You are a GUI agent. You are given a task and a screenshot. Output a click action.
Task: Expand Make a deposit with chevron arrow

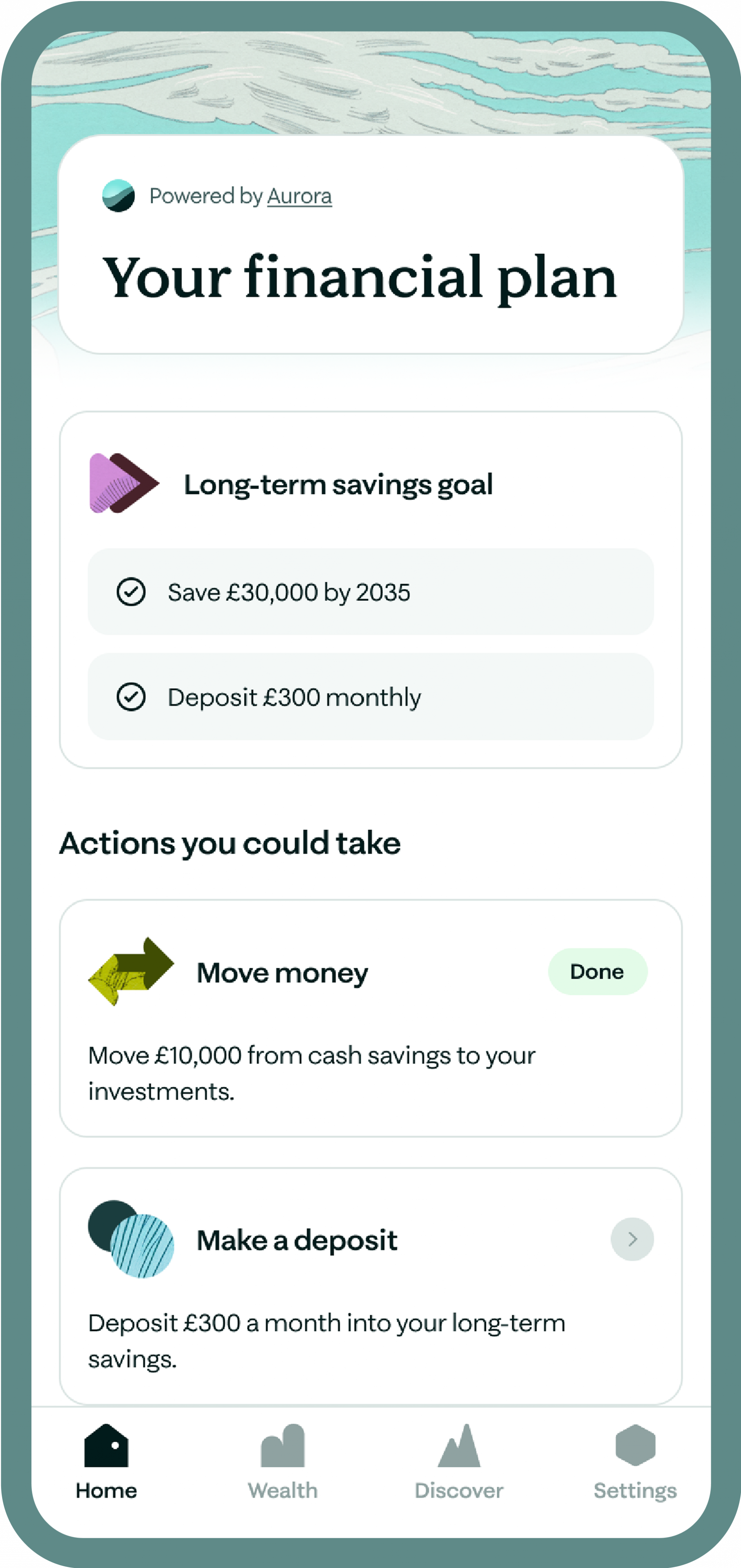(x=632, y=1239)
